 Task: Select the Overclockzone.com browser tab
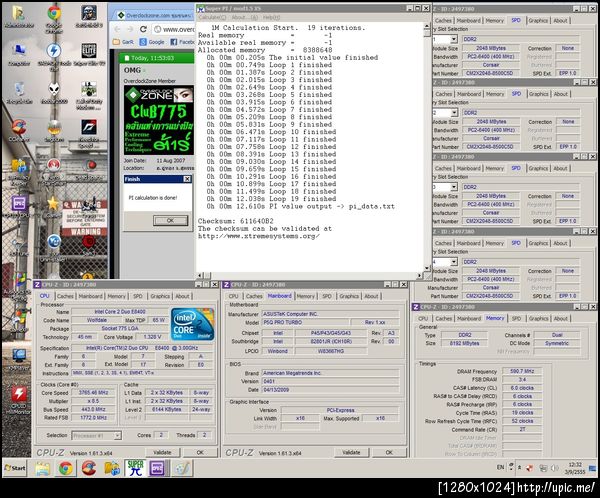click(x=156, y=15)
